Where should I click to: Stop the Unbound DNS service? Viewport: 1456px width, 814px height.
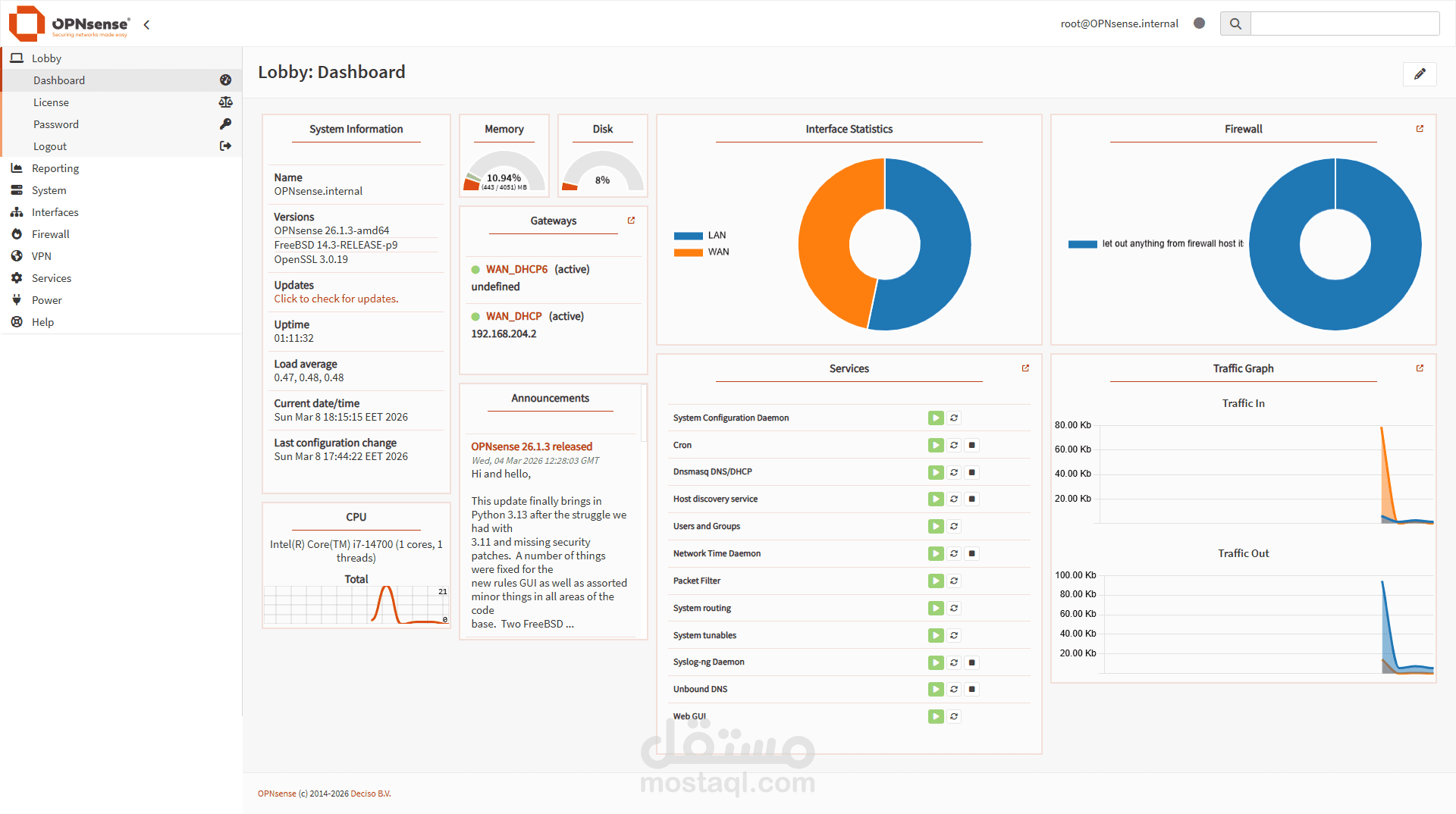[x=972, y=689]
